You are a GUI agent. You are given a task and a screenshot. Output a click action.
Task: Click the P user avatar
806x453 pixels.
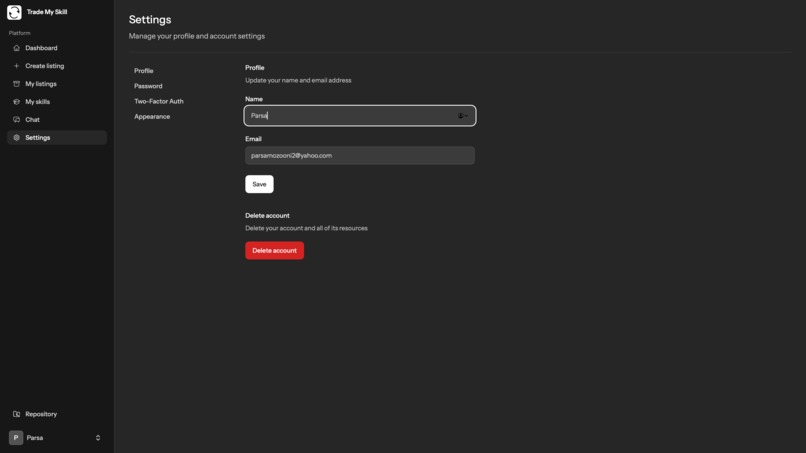click(x=16, y=438)
